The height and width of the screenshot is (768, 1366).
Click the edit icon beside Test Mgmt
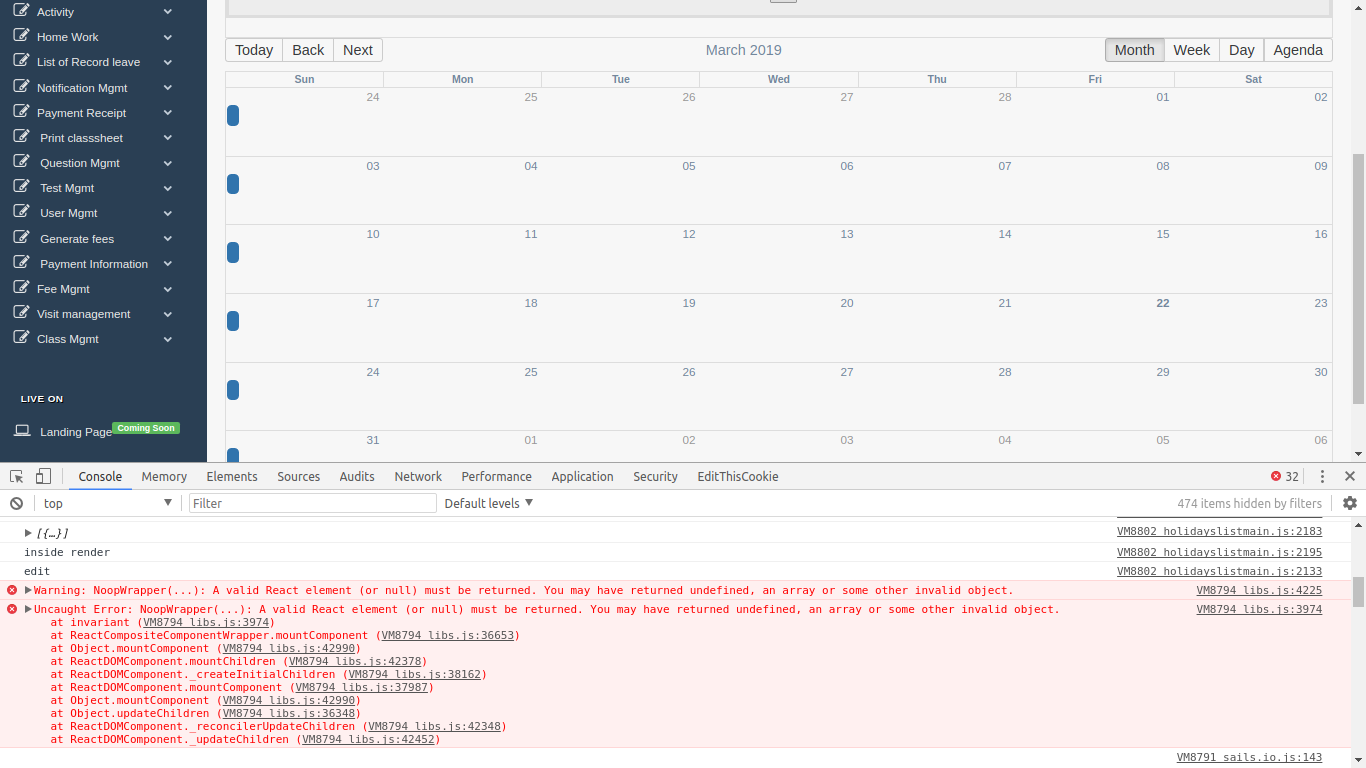(21, 187)
